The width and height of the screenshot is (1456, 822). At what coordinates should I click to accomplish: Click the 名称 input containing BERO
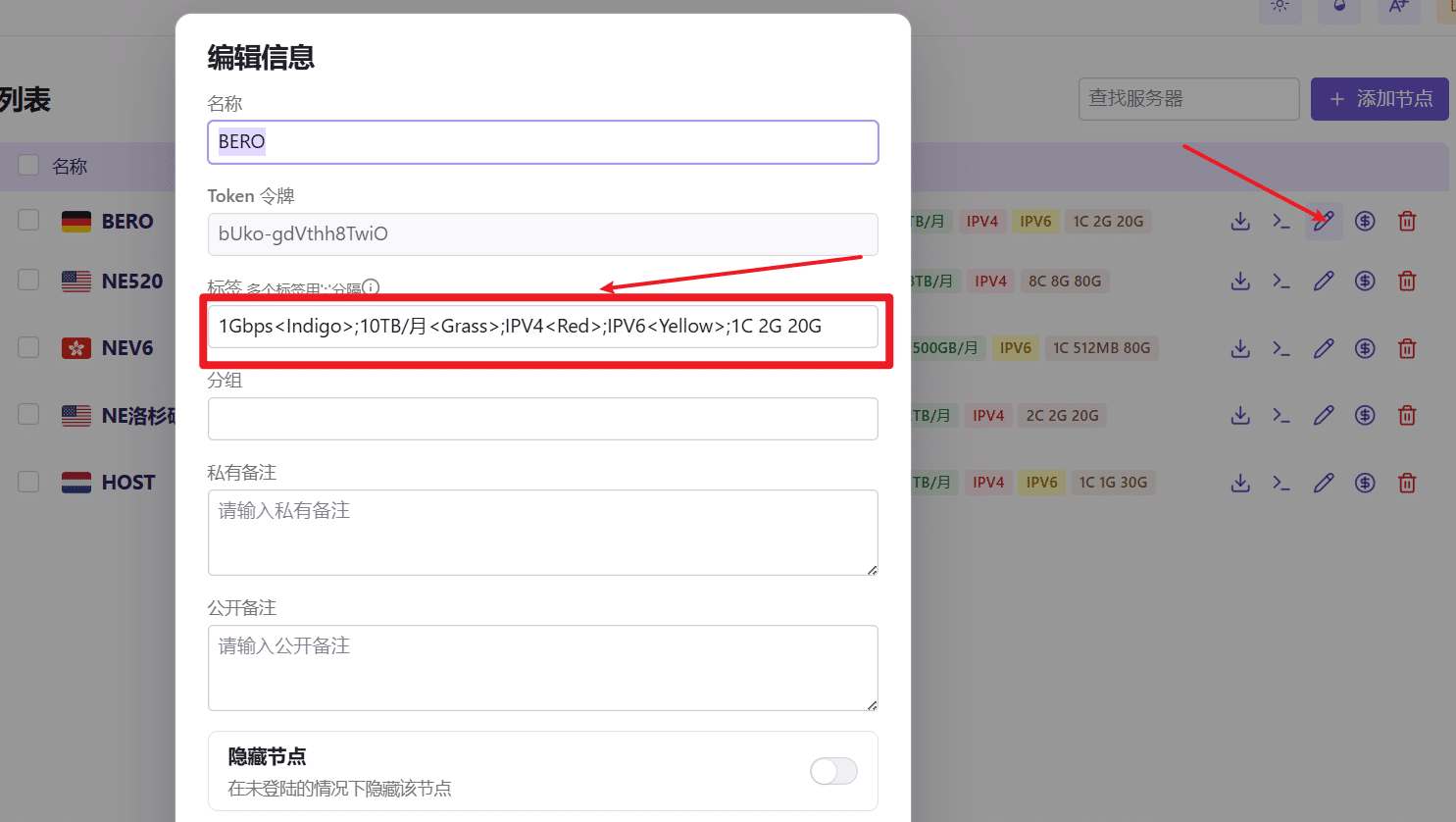coord(542,142)
